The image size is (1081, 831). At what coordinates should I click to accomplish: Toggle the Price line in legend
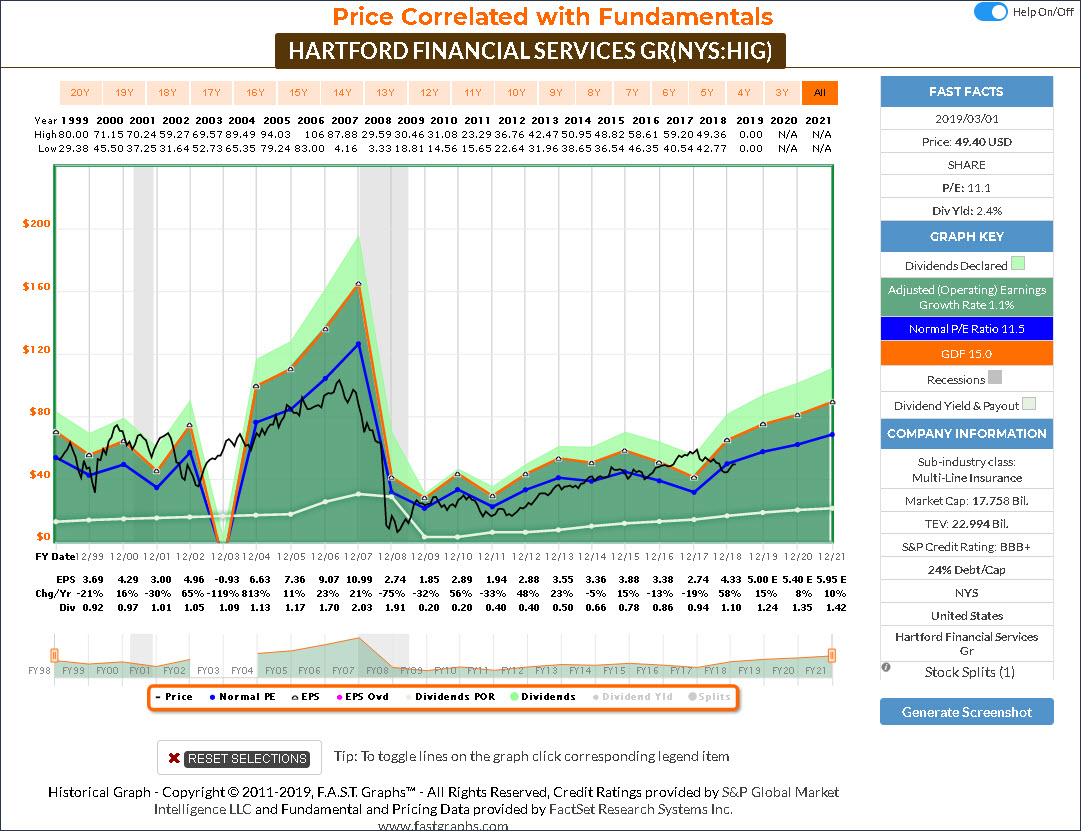coord(175,697)
